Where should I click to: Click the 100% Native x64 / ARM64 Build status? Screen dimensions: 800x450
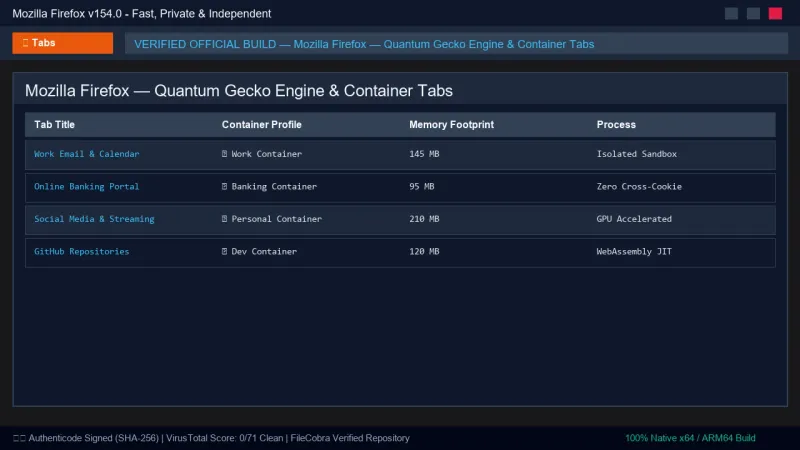click(690, 438)
